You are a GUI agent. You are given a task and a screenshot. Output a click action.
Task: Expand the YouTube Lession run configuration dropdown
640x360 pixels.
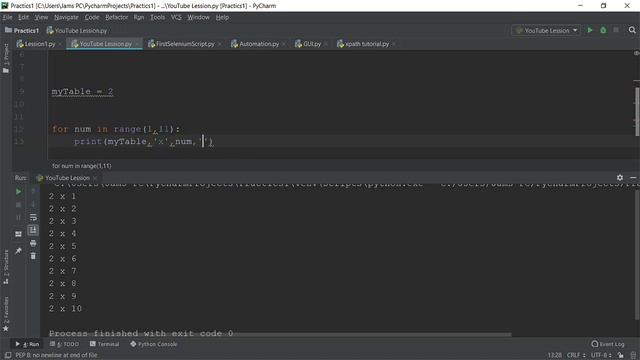[x=546, y=31]
